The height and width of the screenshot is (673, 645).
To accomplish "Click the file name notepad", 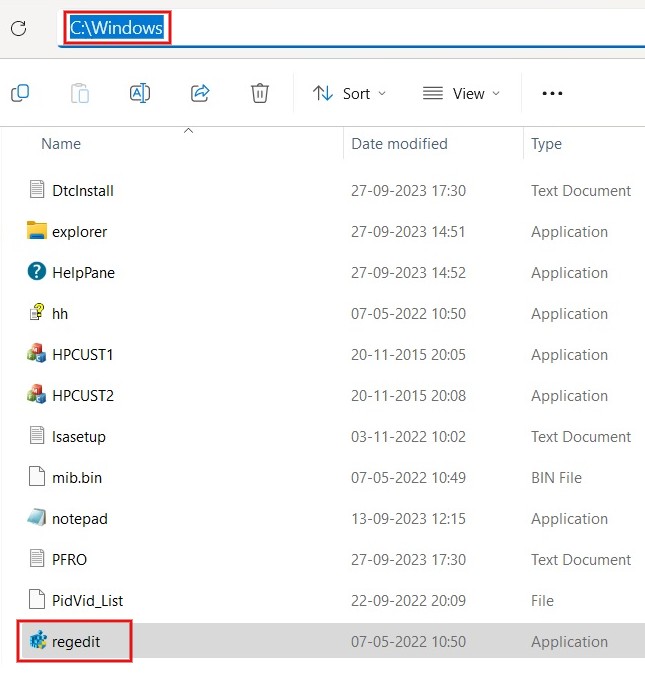I will tap(80, 519).
